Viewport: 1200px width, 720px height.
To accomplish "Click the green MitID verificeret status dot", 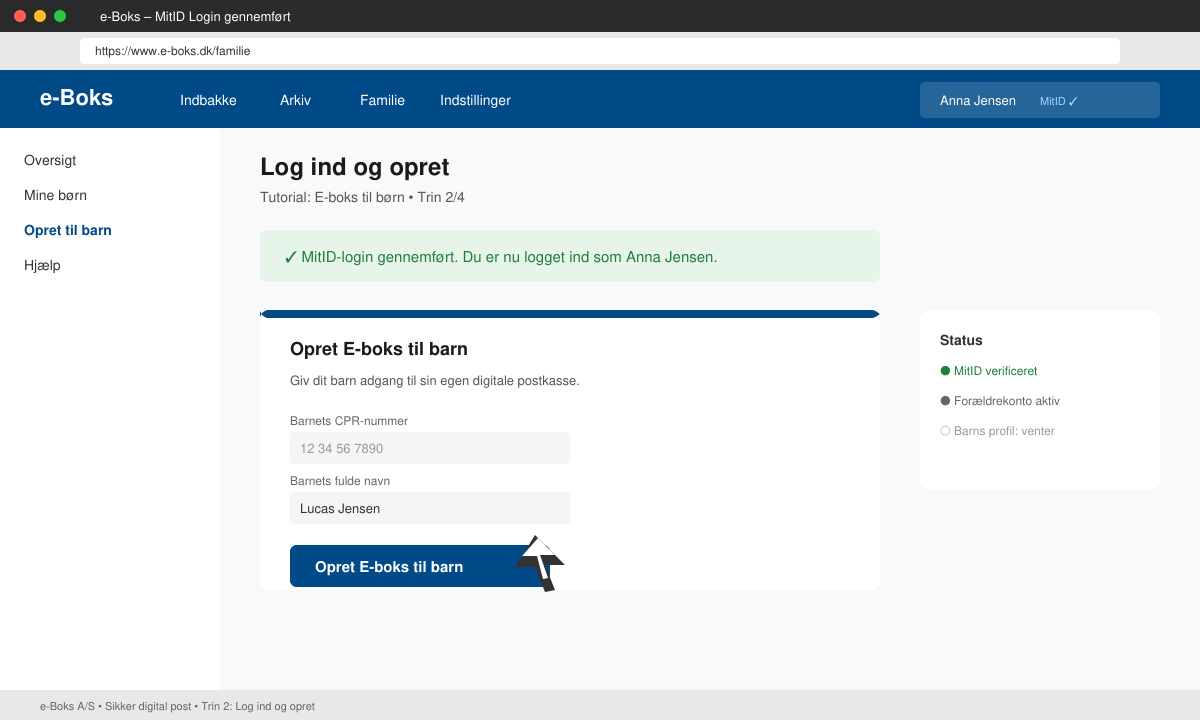I will point(945,371).
